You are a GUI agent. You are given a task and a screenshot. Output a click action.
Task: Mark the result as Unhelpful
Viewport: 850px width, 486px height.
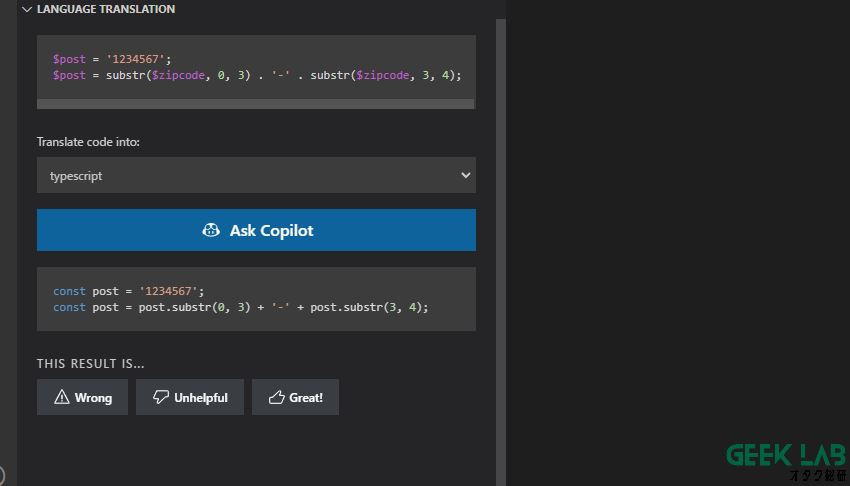click(x=190, y=397)
